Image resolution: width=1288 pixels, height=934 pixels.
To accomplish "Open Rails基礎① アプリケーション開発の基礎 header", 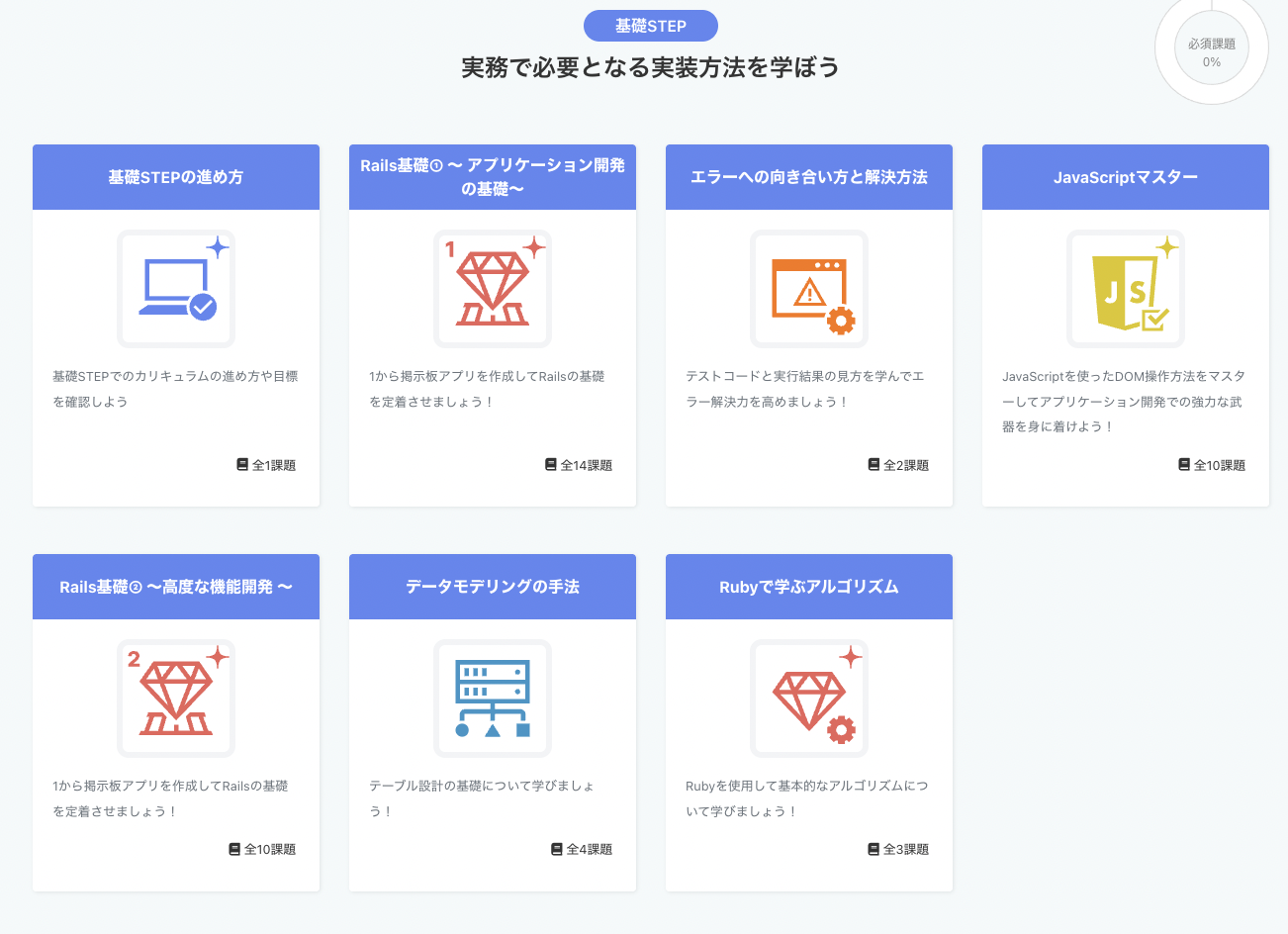I will [x=493, y=177].
